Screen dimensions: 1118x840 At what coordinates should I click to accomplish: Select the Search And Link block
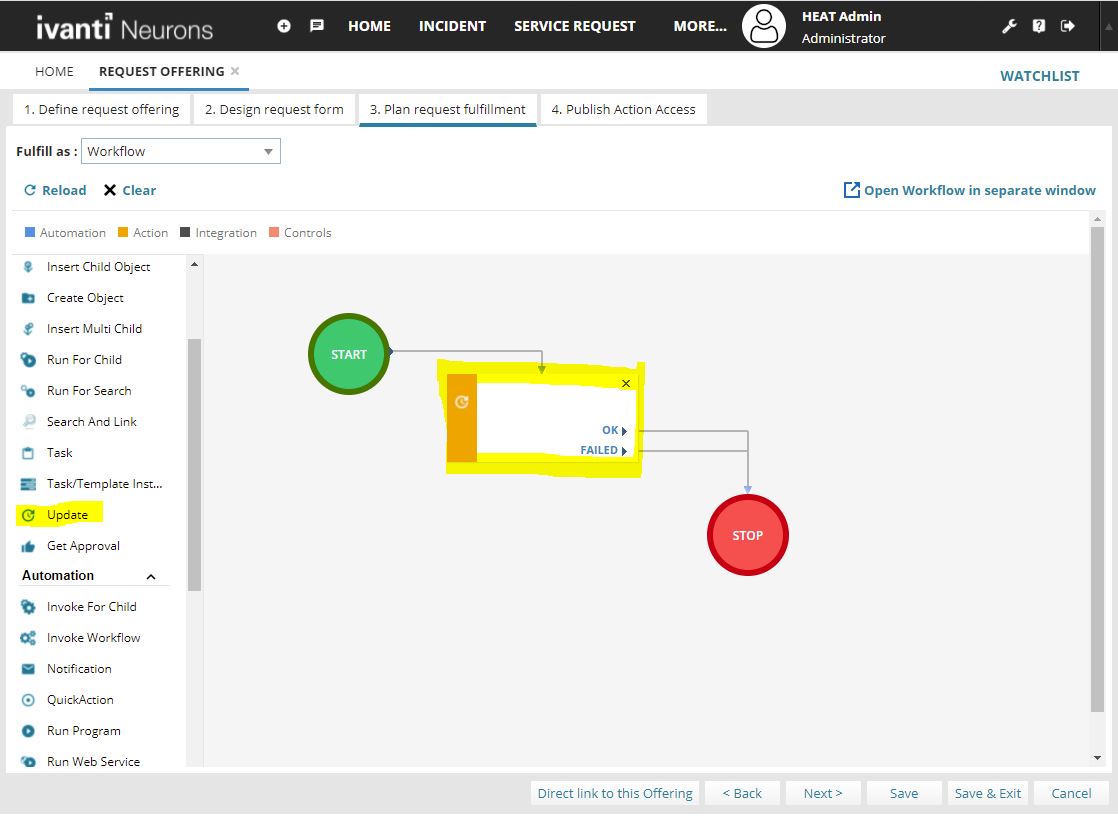point(91,421)
